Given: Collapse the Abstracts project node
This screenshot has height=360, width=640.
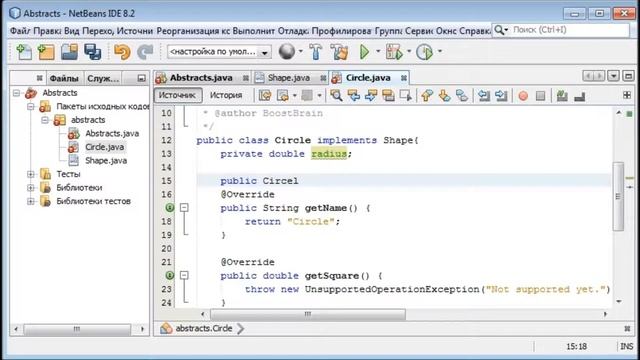Looking at the screenshot, I should tap(16, 93).
